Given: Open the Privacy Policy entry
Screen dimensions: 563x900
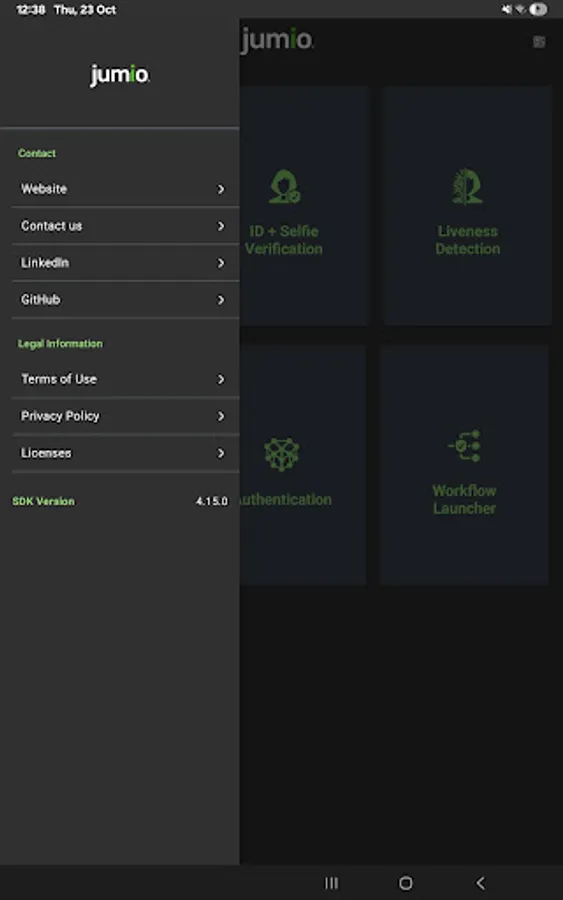Looking at the screenshot, I should (x=125, y=416).
